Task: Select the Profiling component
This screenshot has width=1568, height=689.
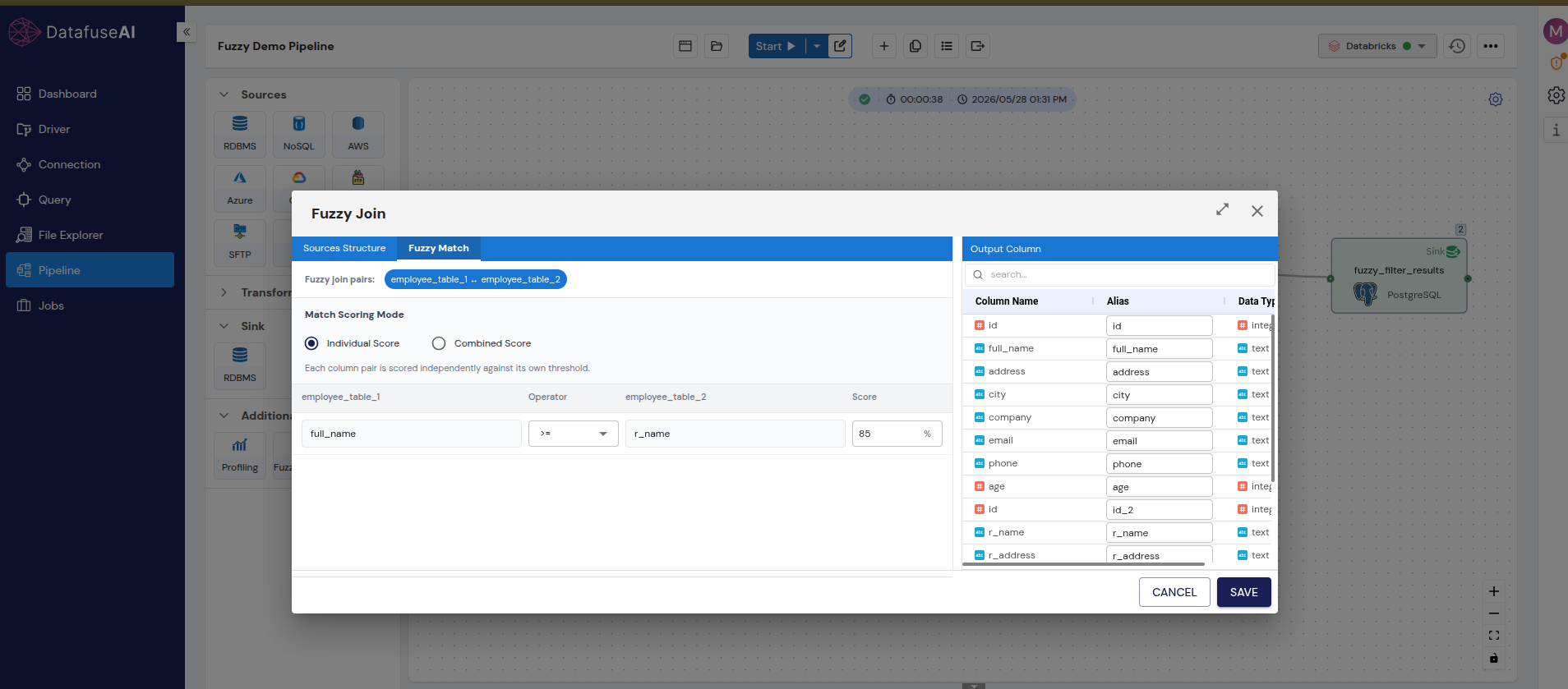Action: [x=240, y=455]
